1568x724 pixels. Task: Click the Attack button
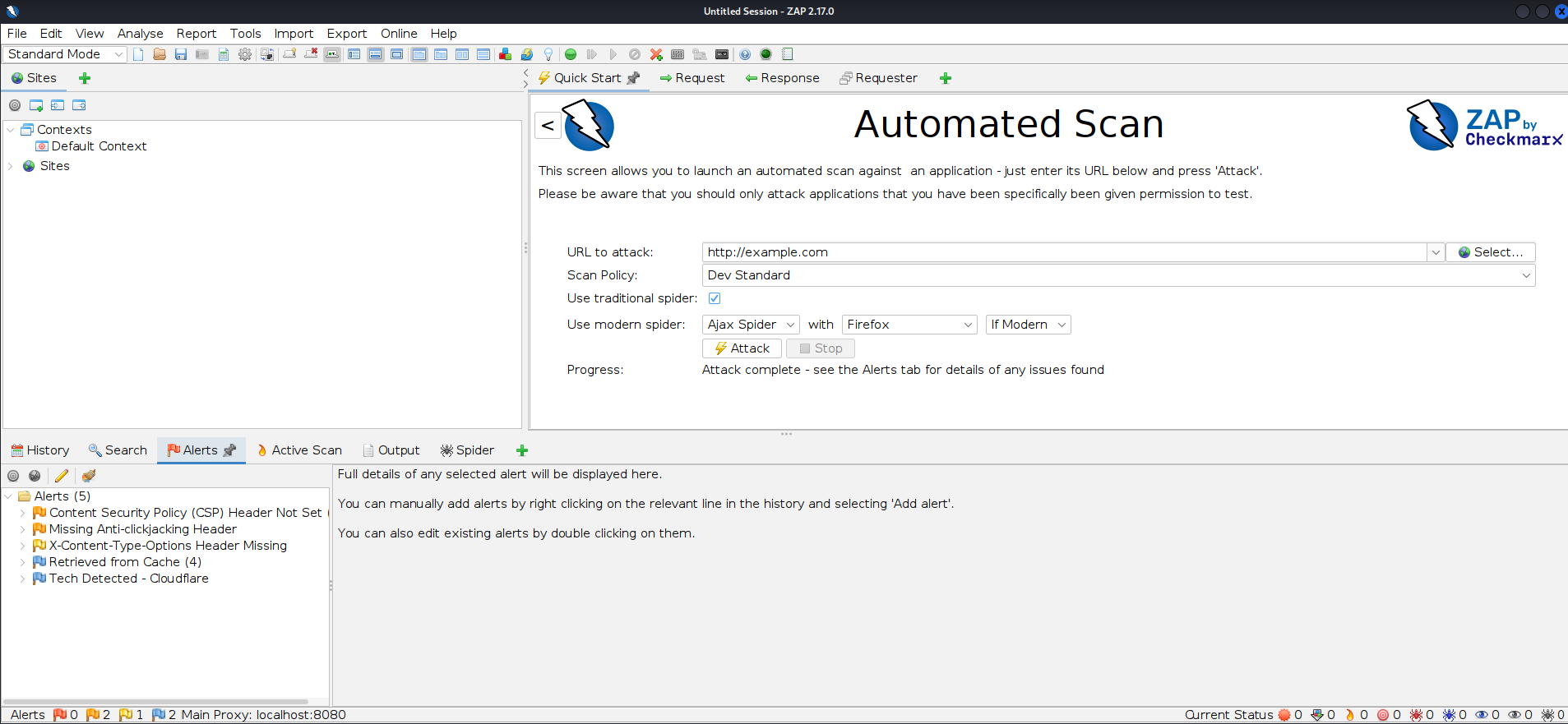tap(742, 348)
